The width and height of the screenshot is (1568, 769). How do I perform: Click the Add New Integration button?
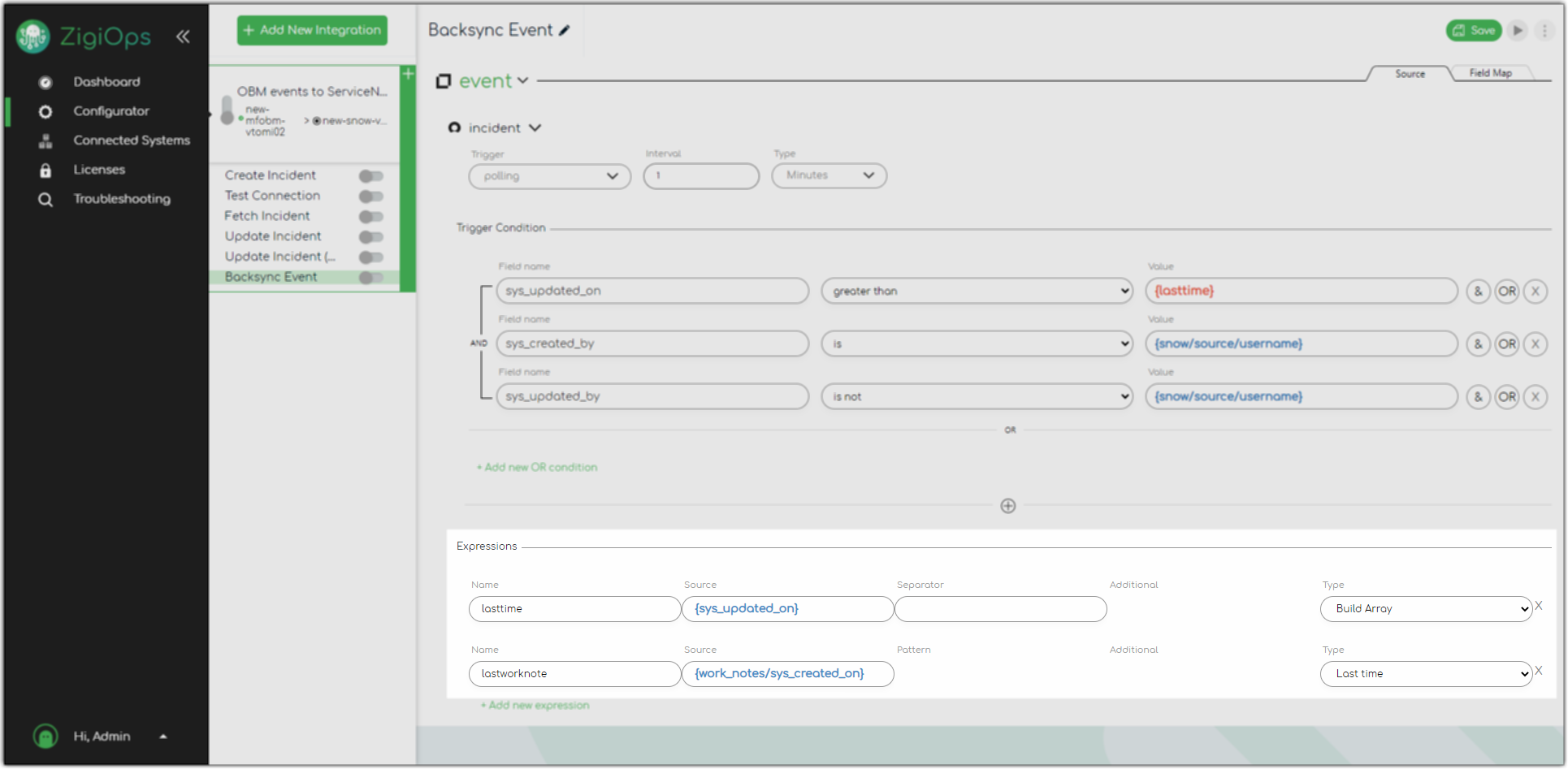[312, 30]
